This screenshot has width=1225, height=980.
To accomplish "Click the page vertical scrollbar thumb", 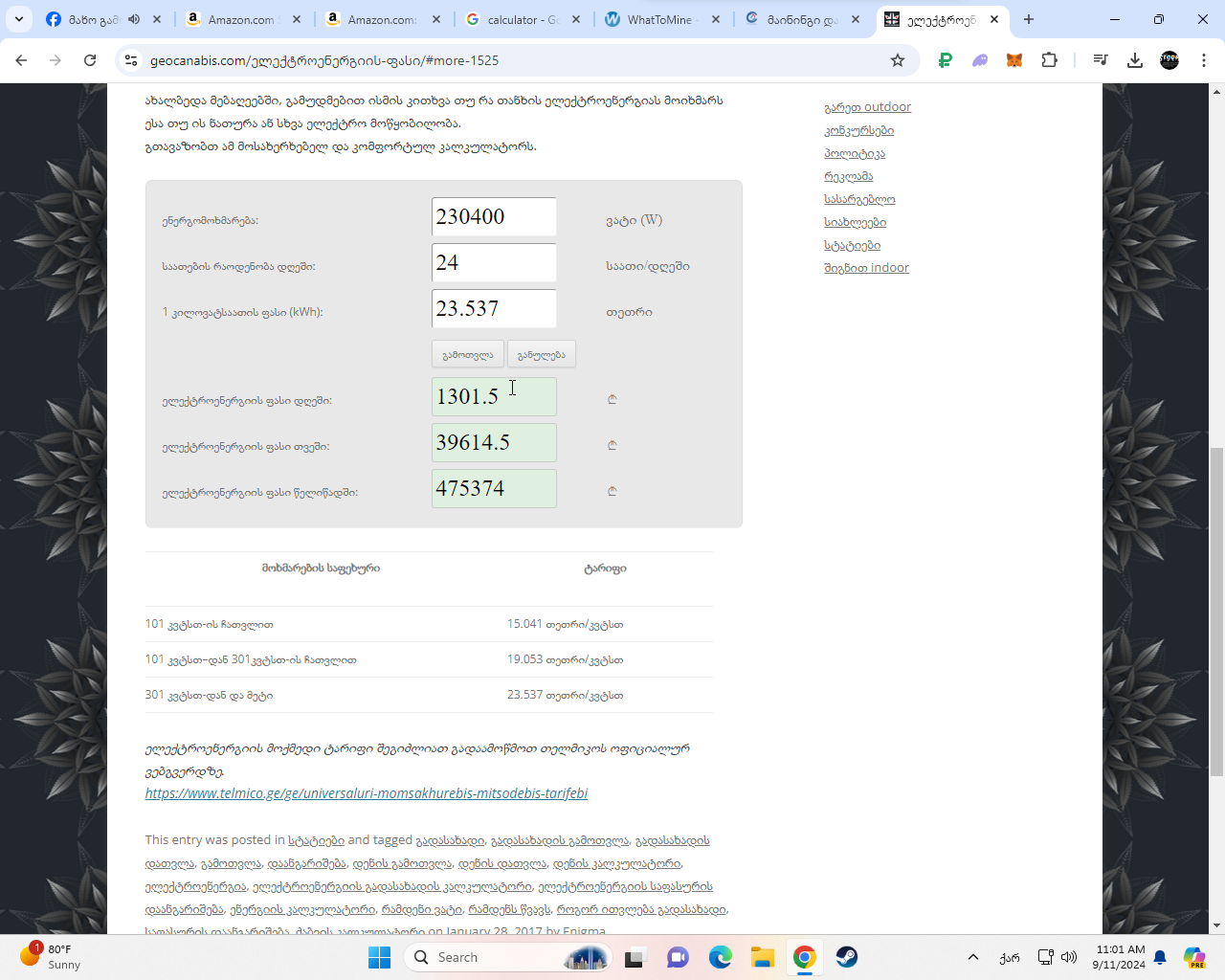I will (1216, 612).
